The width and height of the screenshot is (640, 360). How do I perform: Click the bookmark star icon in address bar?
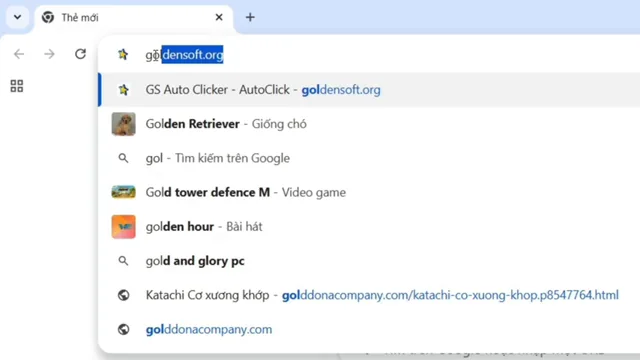(123, 54)
